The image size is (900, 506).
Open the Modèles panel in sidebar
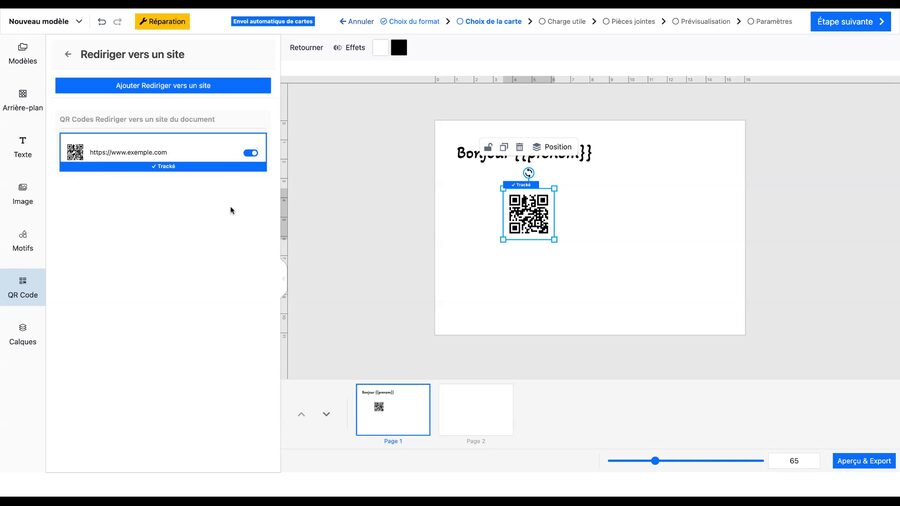pyautogui.click(x=22, y=54)
